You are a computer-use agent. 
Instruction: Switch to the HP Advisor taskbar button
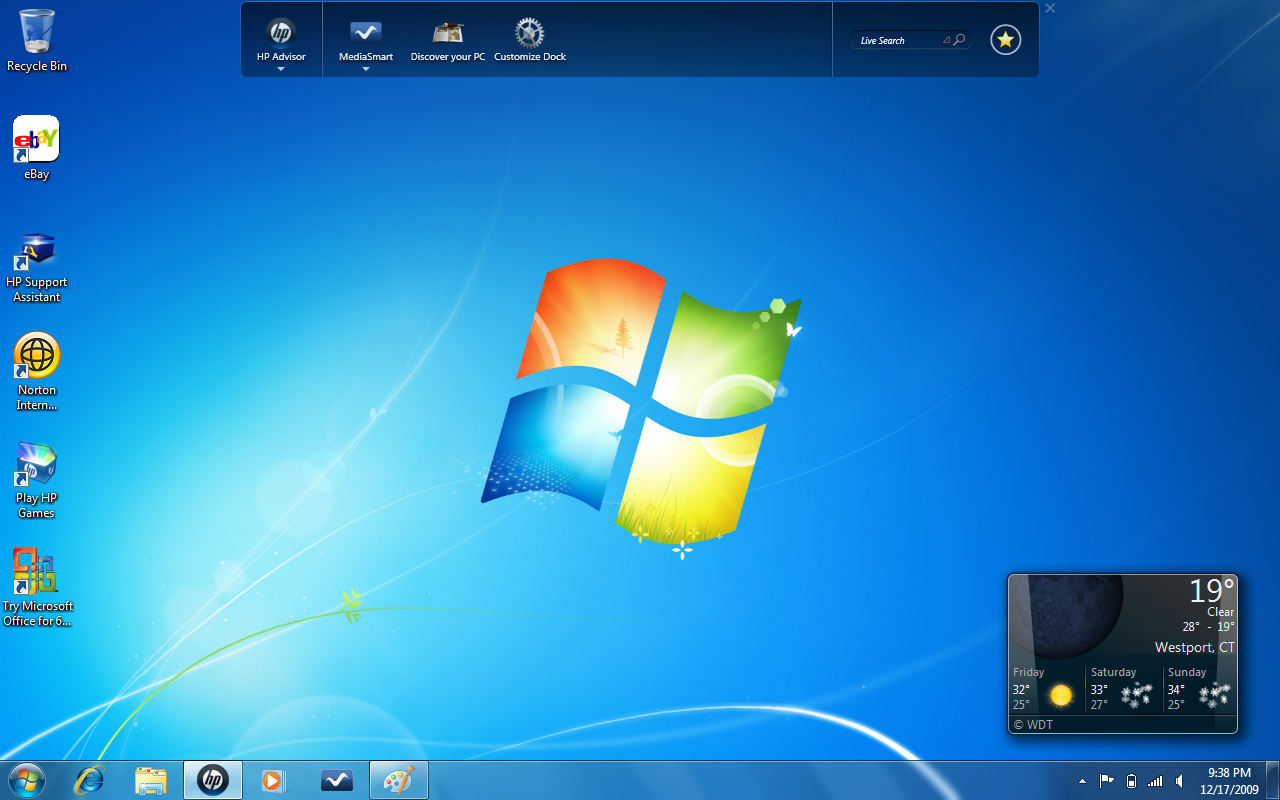[212, 780]
